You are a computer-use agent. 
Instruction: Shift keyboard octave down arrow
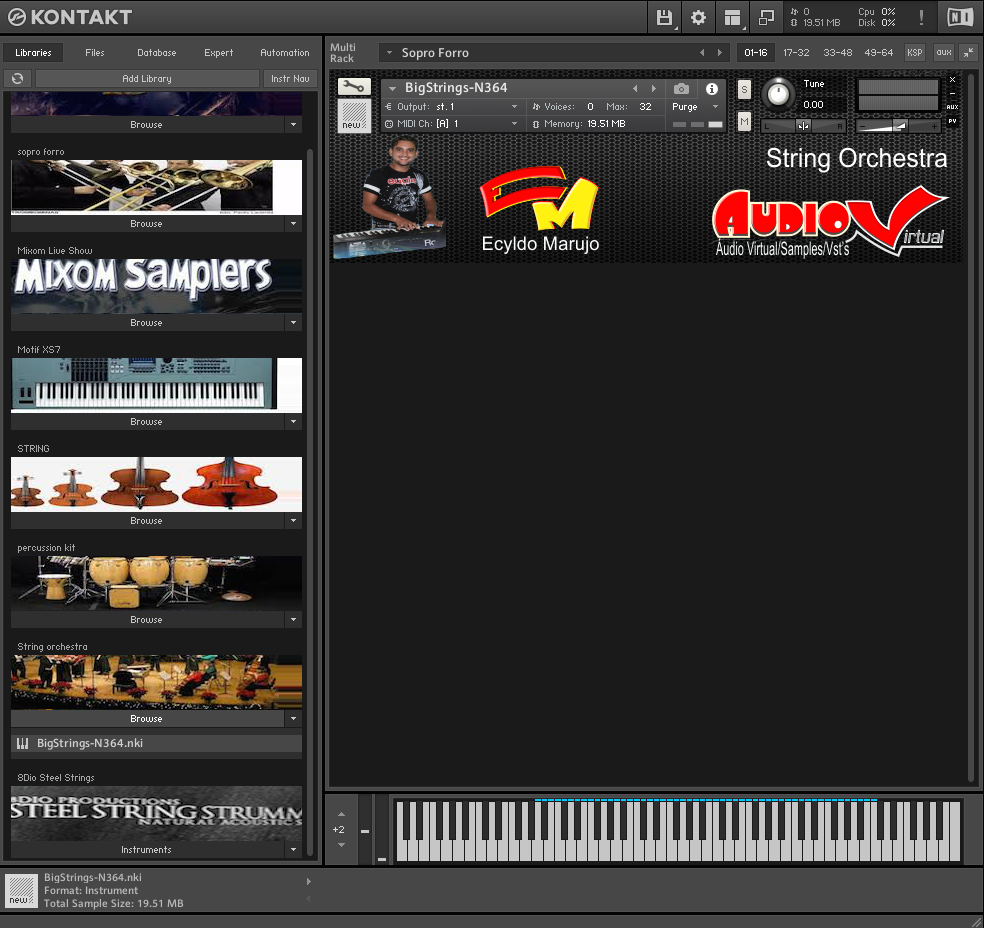point(341,845)
